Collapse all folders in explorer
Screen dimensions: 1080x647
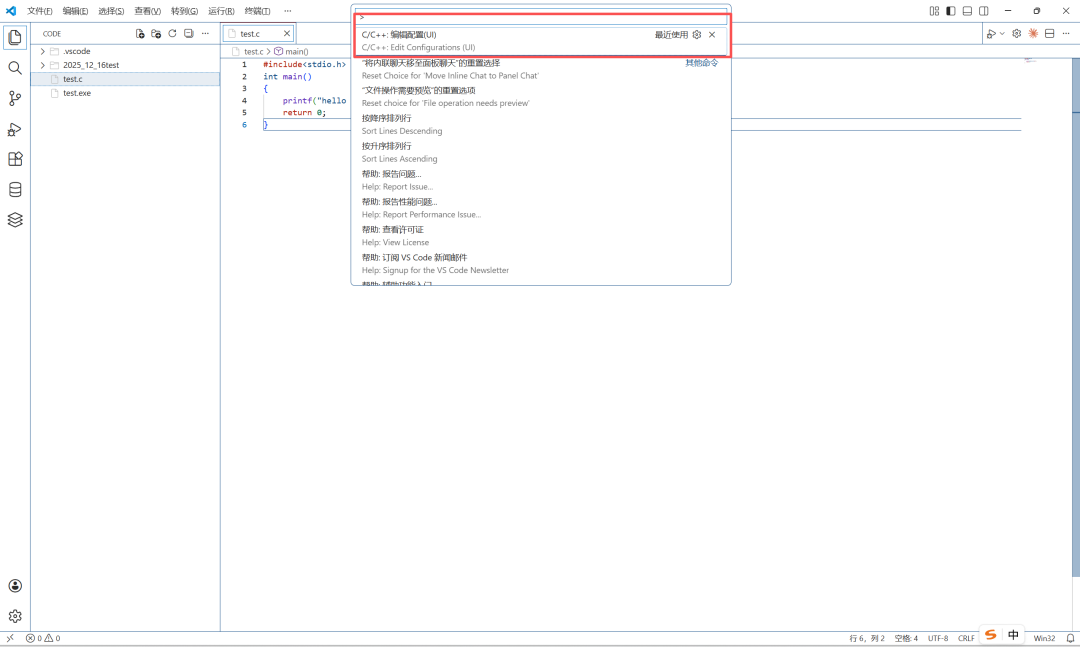click(x=189, y=33)
